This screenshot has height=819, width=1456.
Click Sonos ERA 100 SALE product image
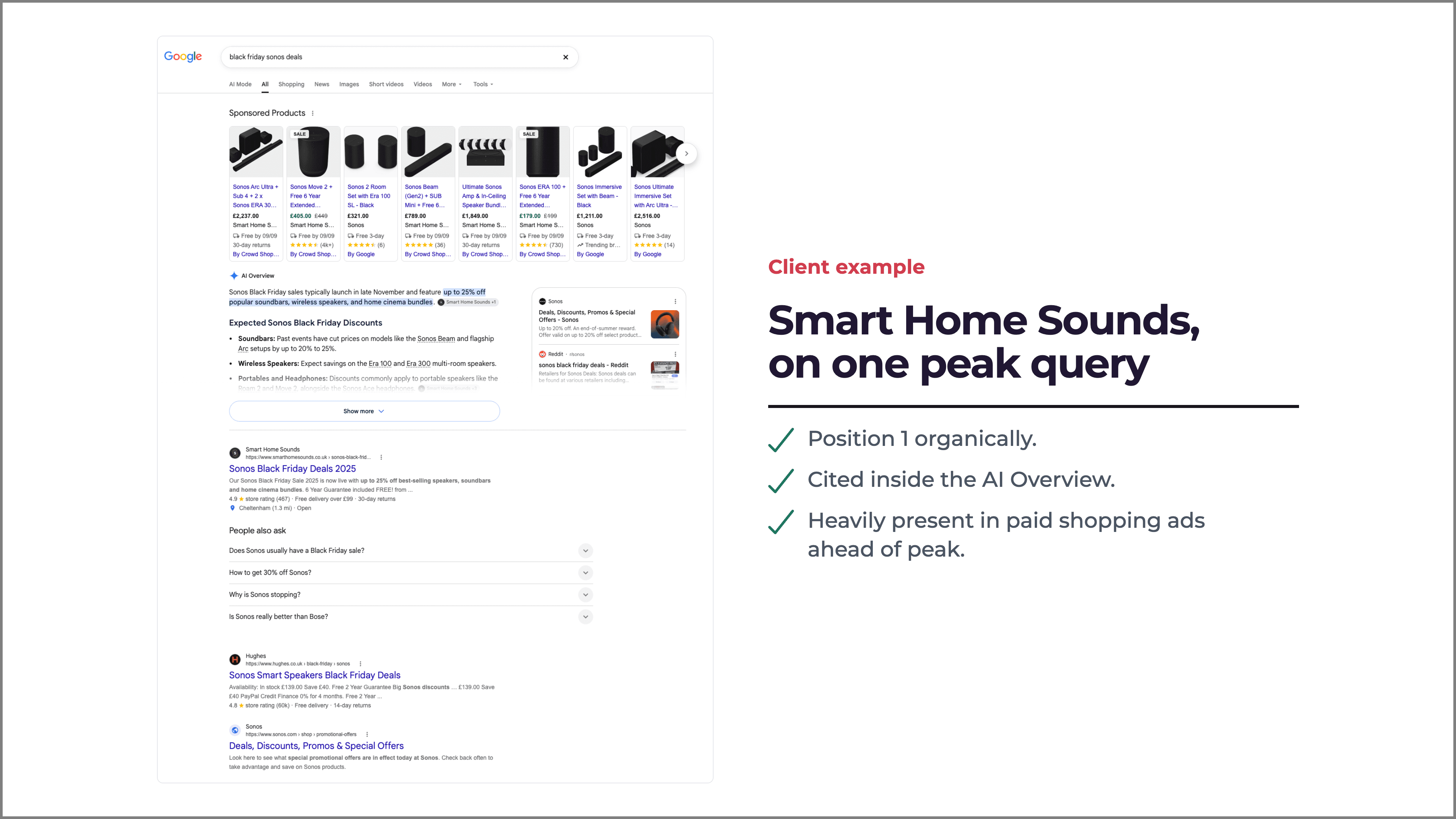543,152
